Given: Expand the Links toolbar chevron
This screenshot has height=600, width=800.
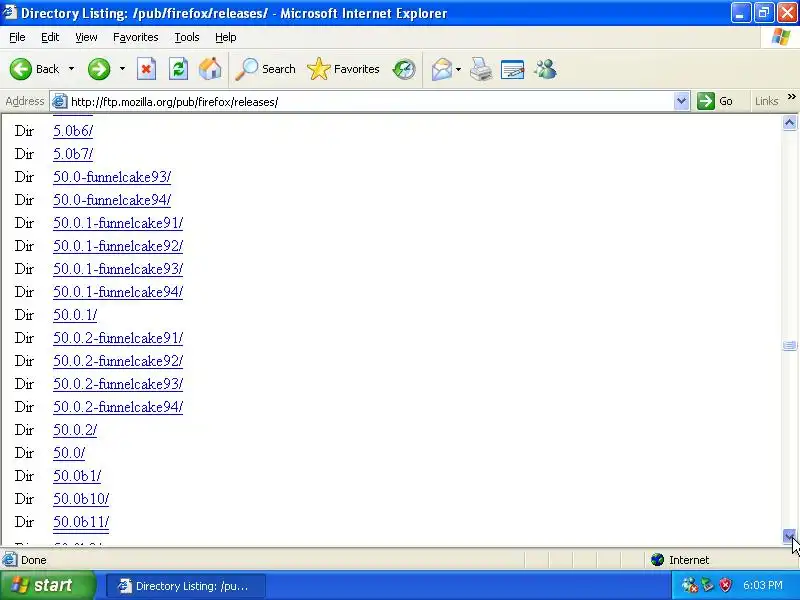Looking at the screenshot, I should [791, 97].
